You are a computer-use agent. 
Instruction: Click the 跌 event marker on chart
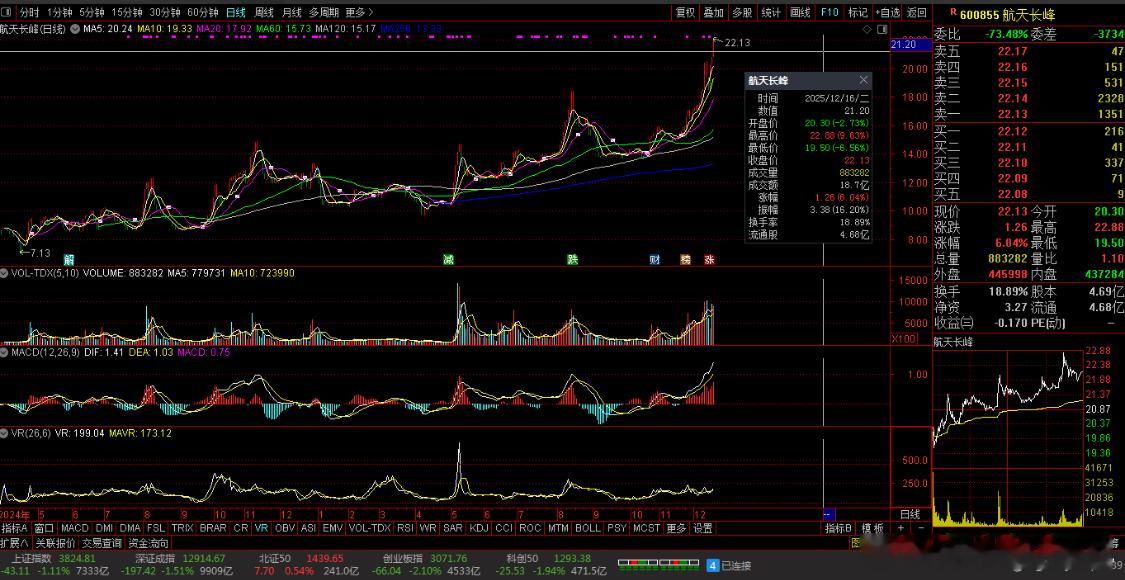coord(572,259)
